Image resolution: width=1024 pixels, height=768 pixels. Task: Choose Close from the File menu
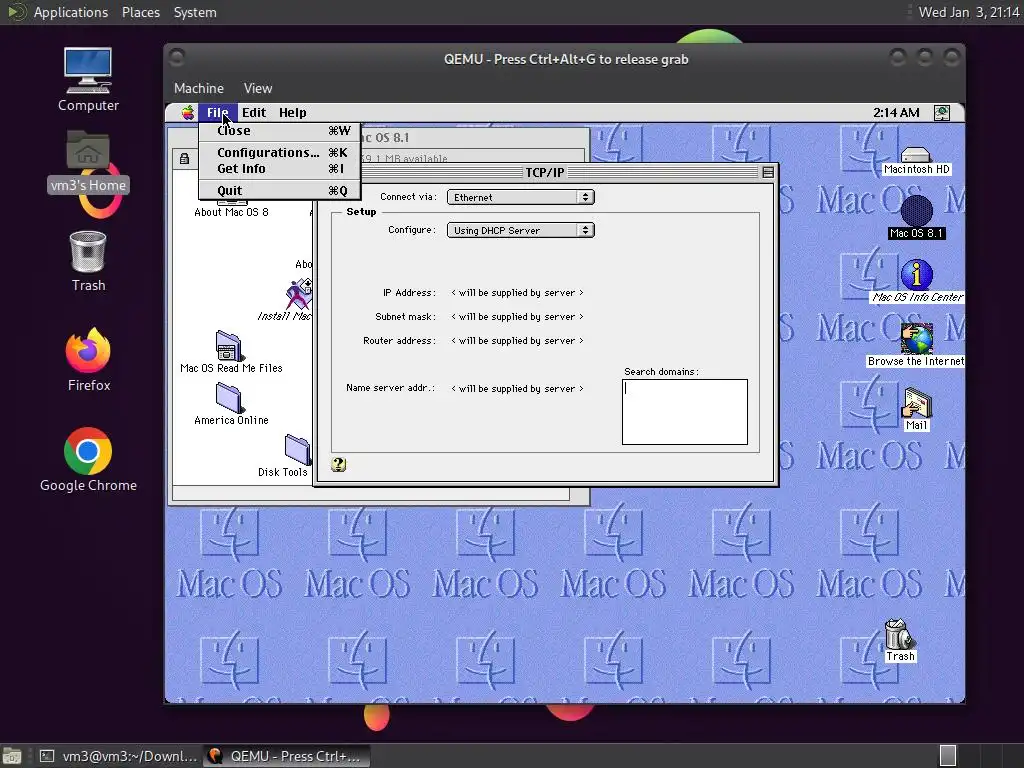click(279, 131)
